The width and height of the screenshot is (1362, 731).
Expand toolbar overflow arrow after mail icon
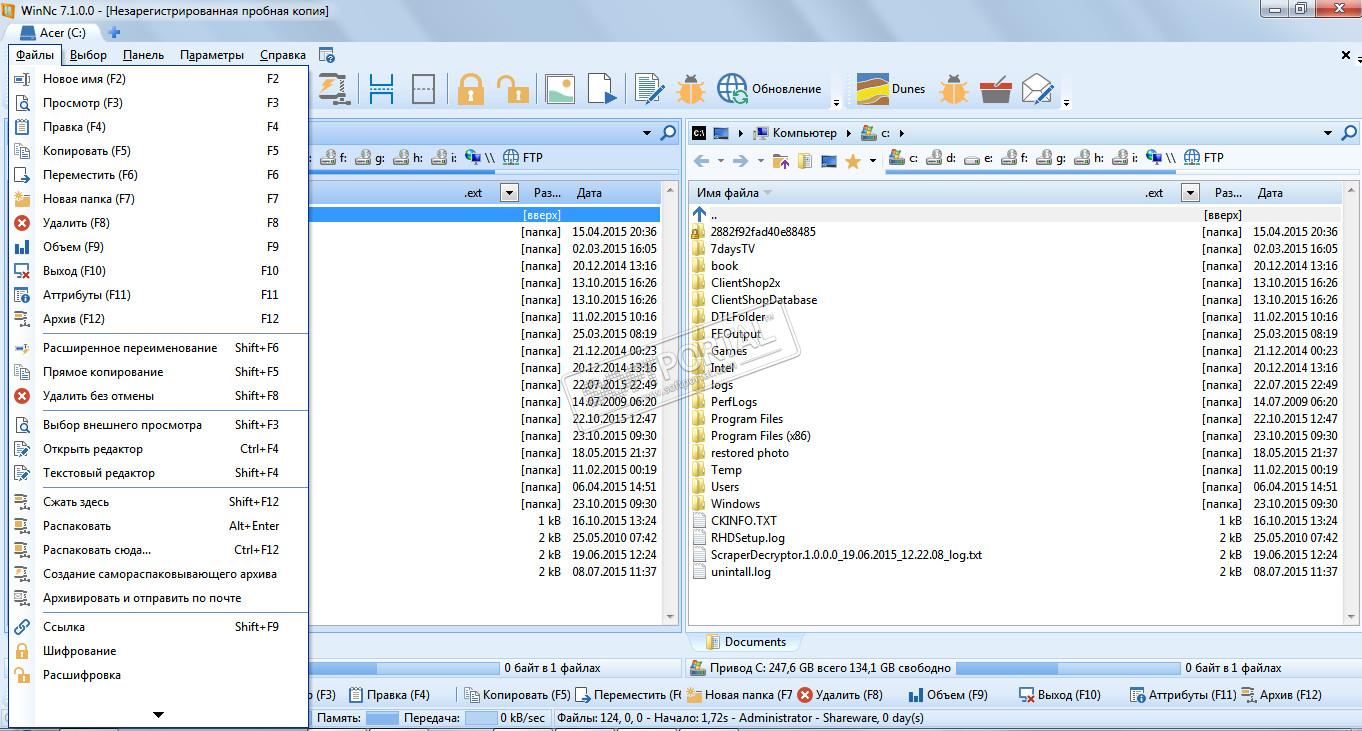click(1066, 102)
